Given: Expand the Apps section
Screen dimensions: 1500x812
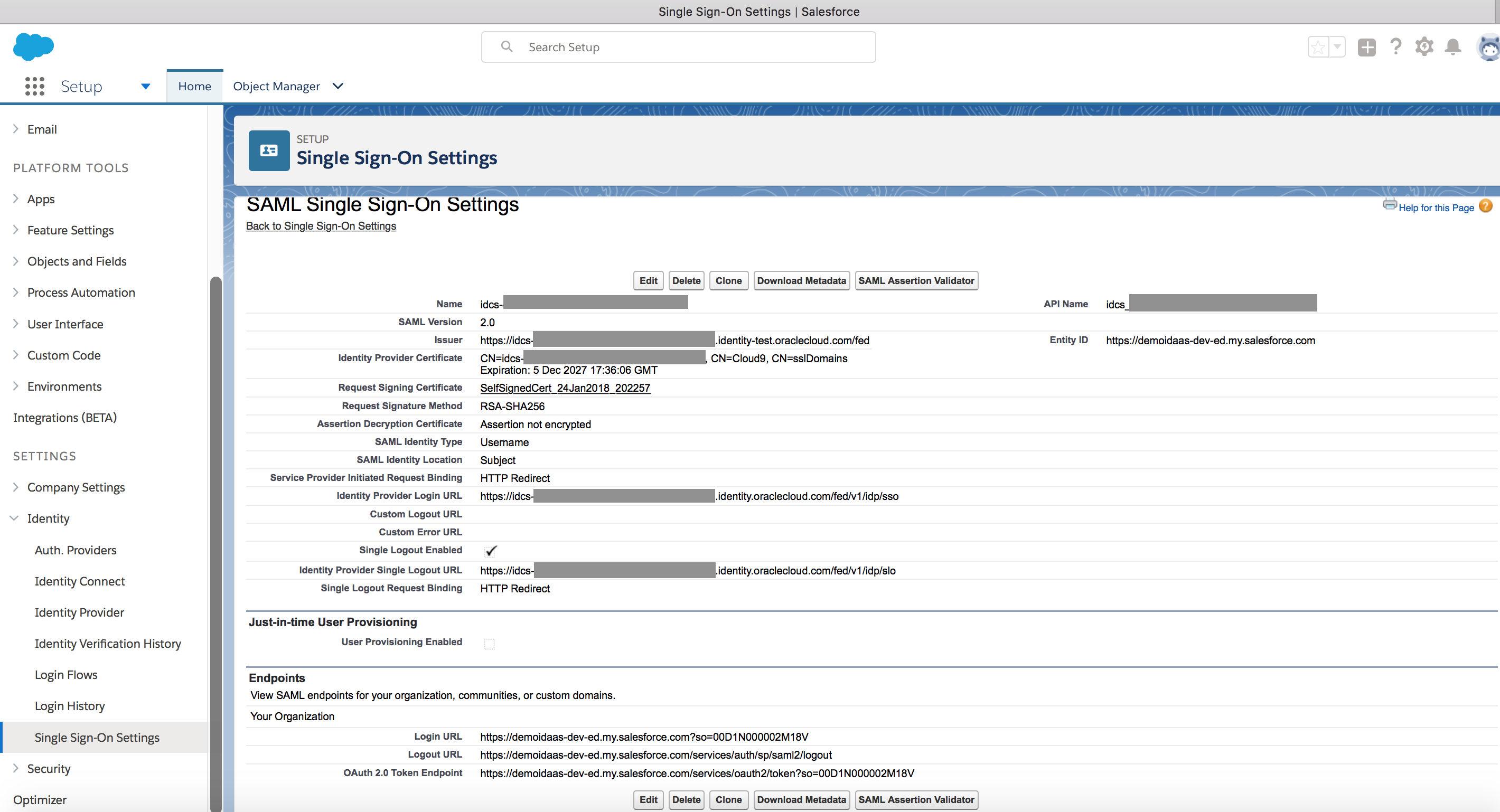Looking at the screenshot, I should tap(15, 199).
